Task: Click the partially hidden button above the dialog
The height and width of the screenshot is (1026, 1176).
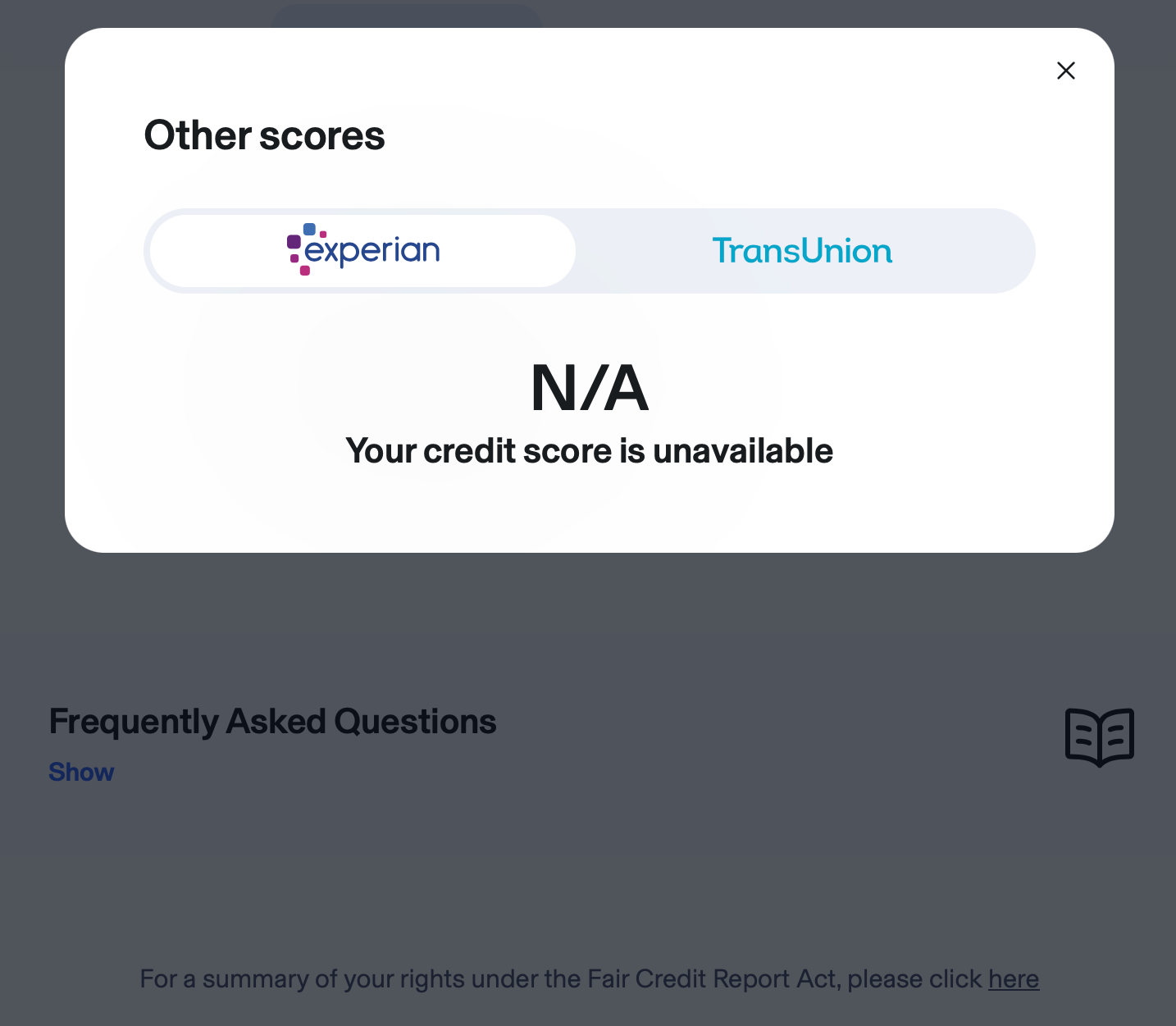Action: click(406, 16)
